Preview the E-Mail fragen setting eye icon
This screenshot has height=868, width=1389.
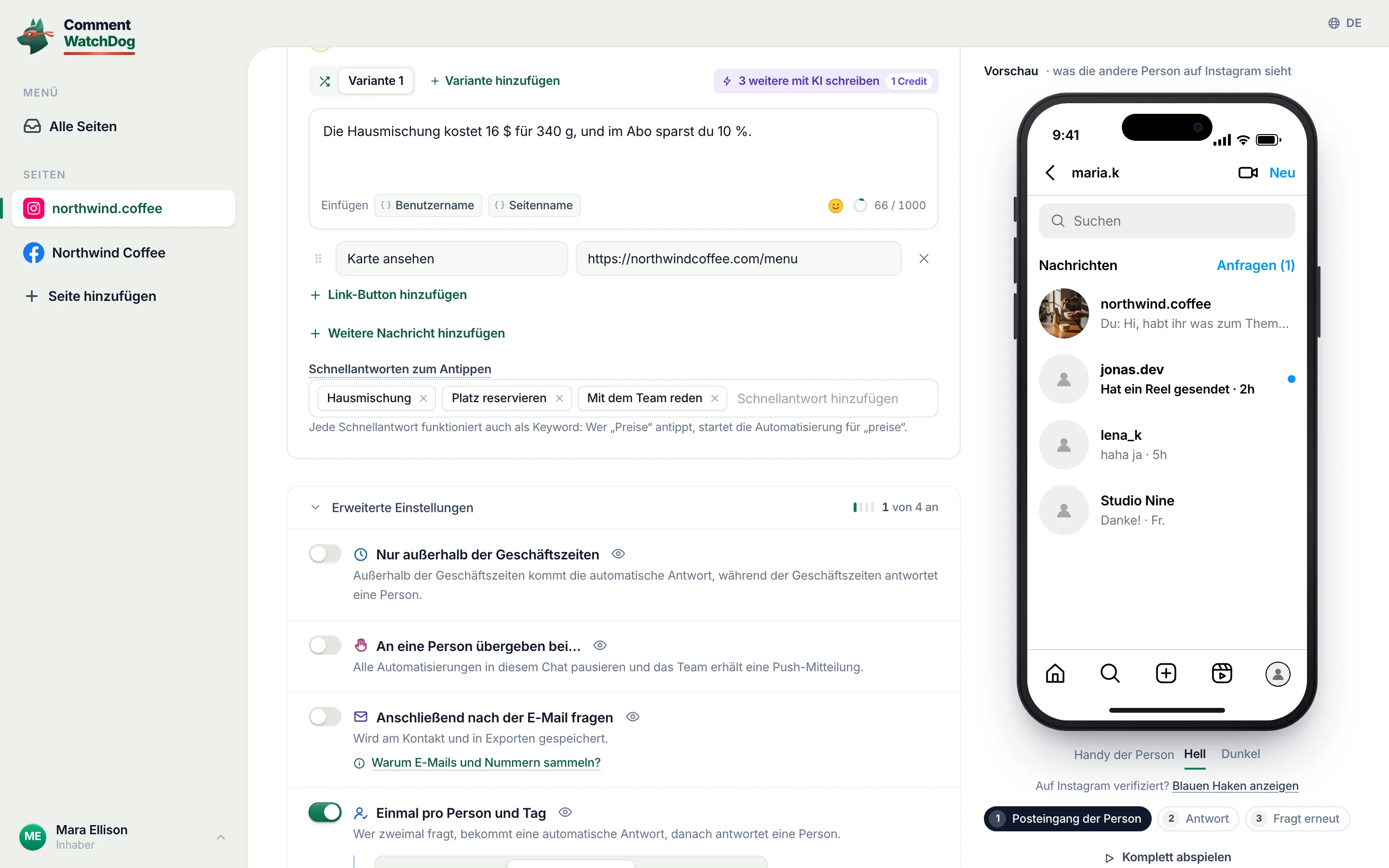click(x=632, y=717)
